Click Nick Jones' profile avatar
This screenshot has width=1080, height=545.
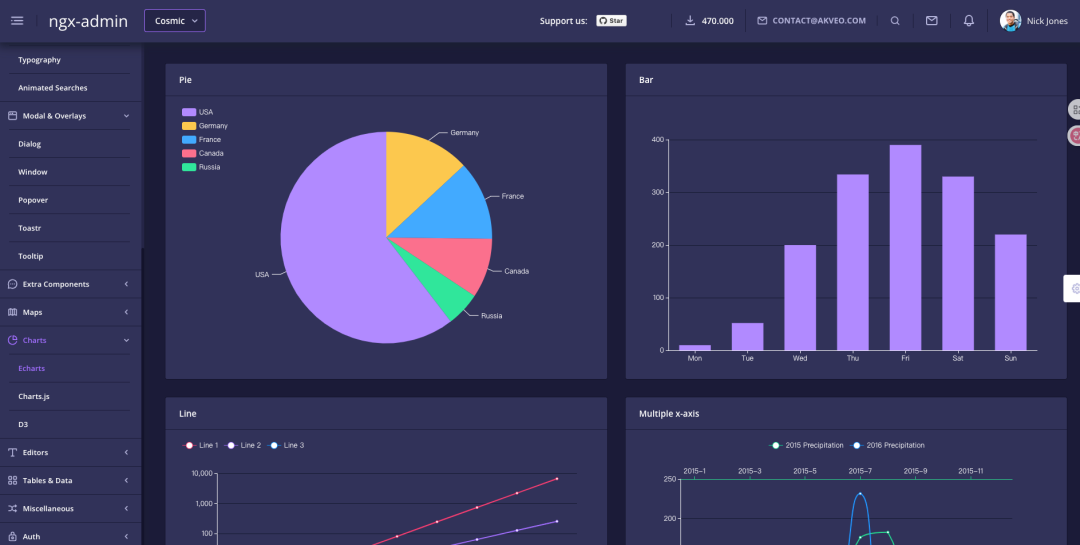pos(1010,21)
